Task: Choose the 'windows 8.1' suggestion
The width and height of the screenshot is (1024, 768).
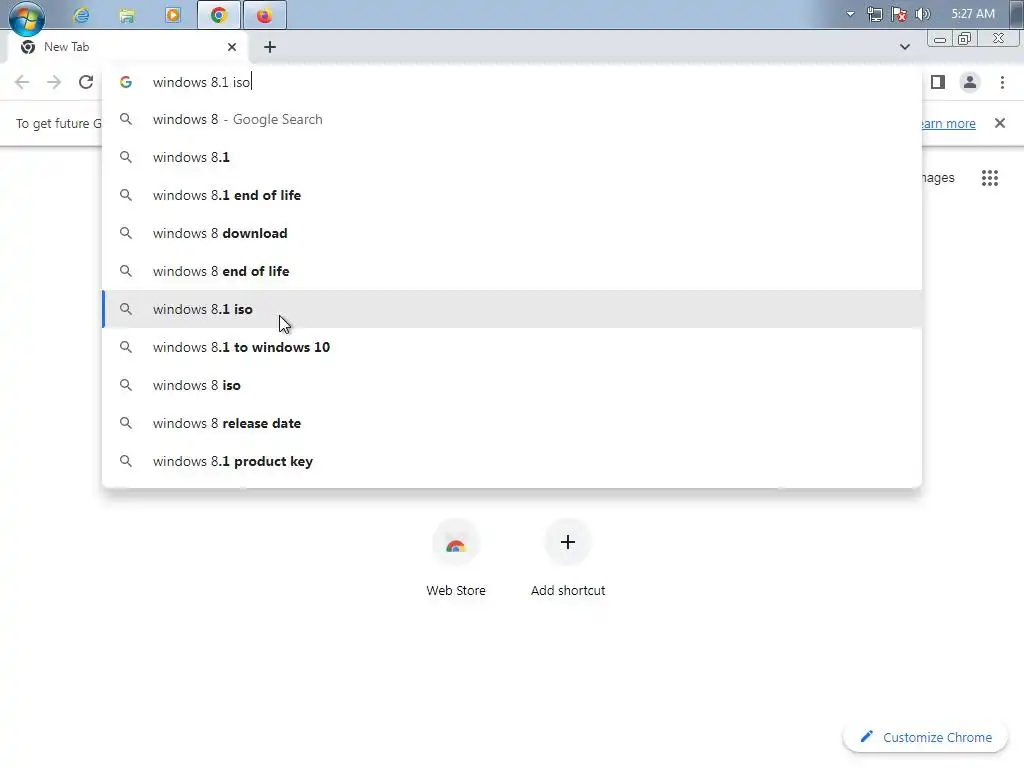Action: 512,157
